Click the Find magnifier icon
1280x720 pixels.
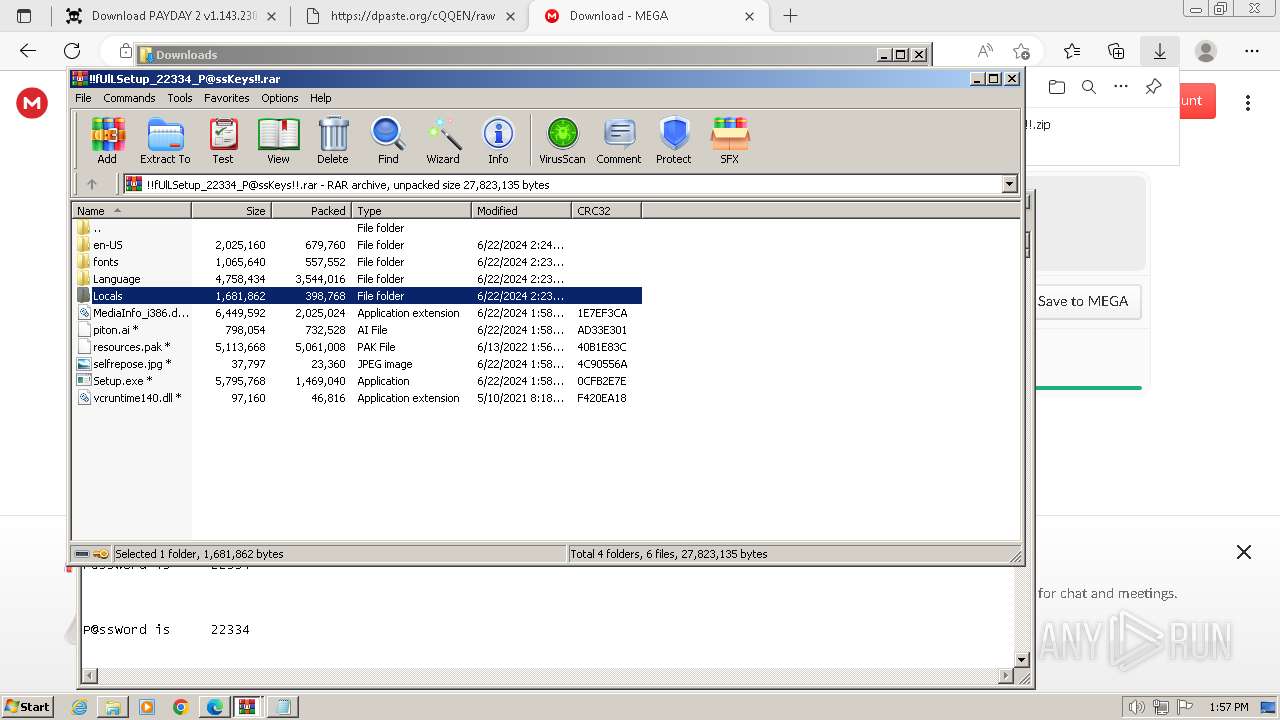click(x=388, y=140)
